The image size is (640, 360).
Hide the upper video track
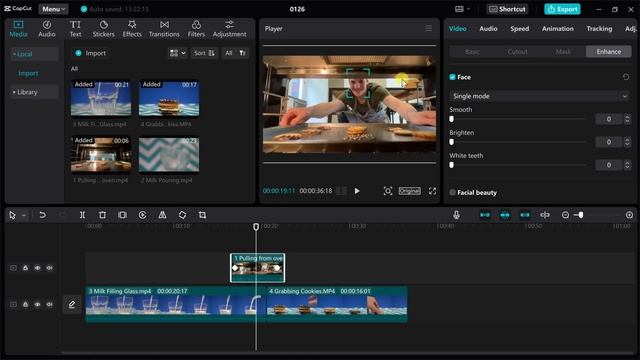[x=37, y=268]
